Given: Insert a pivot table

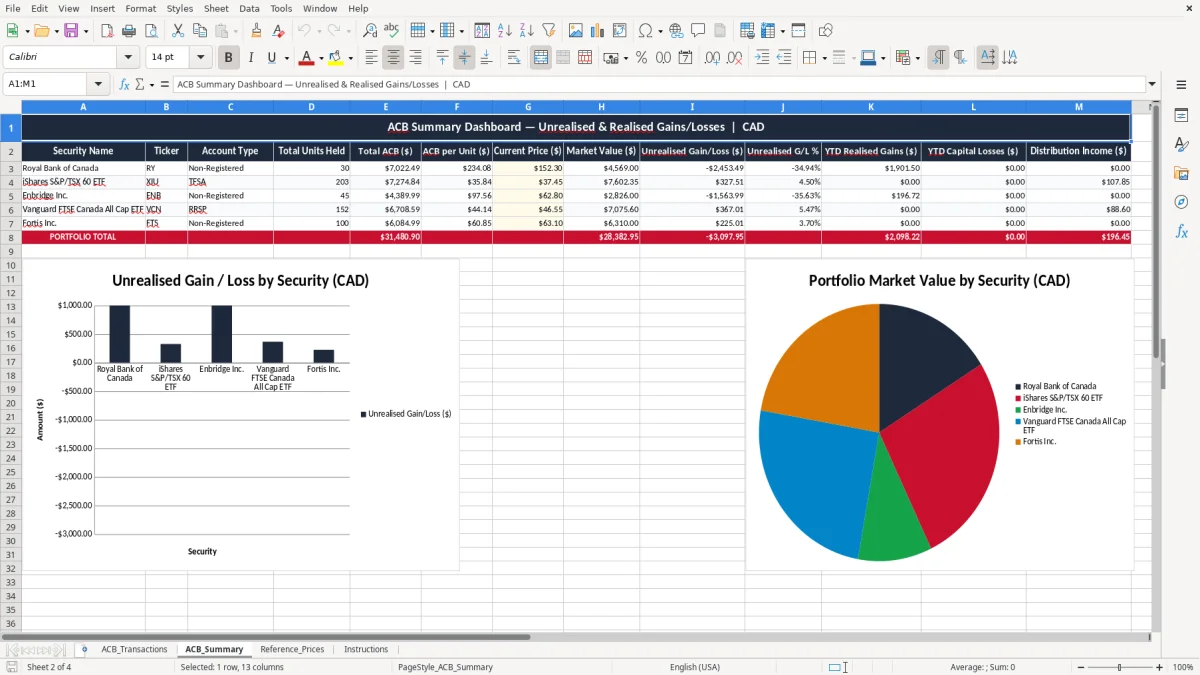Looking at the screenshot, I should tap(619, 31).
